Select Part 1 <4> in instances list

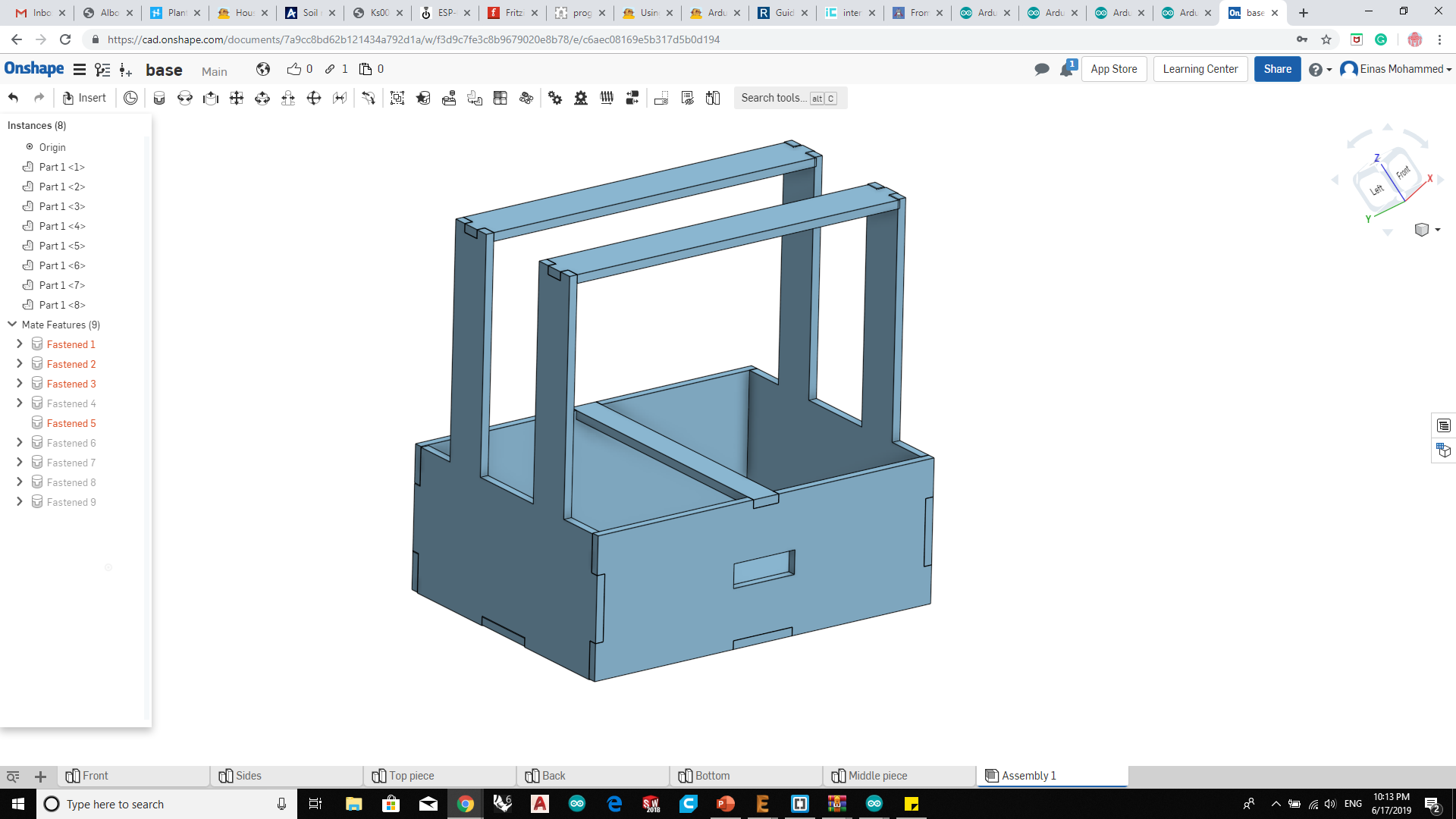[x=62, y=226]
